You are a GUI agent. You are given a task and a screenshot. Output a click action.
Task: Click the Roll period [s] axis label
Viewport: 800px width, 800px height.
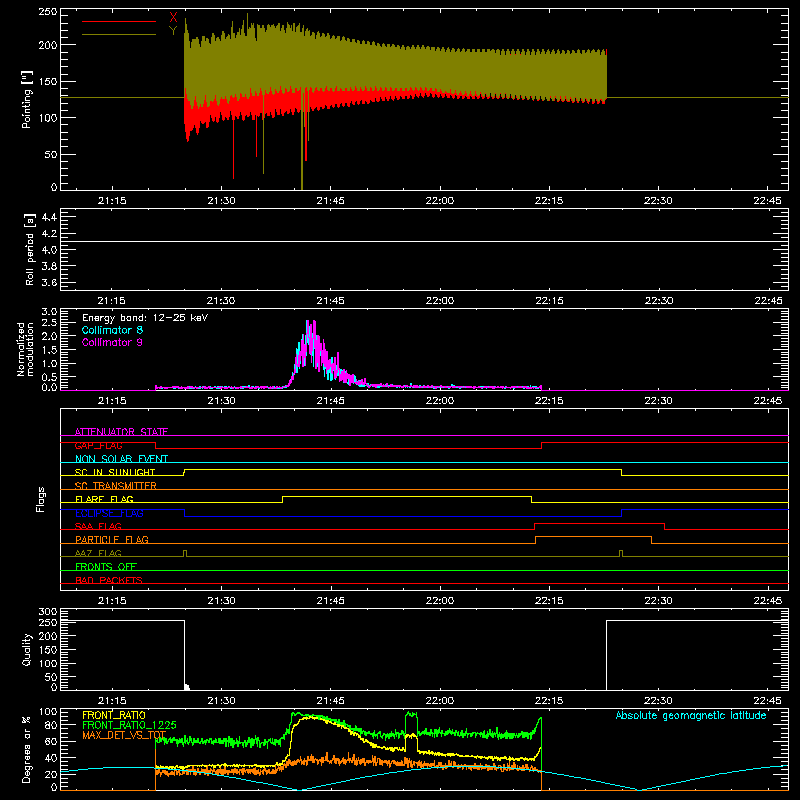click(30, 249)
